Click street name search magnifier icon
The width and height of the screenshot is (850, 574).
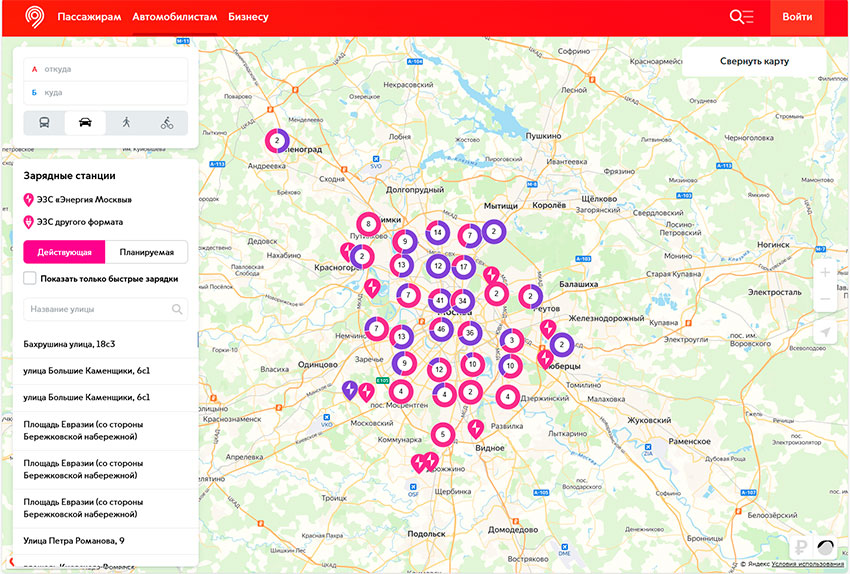[x=177, y=309]
